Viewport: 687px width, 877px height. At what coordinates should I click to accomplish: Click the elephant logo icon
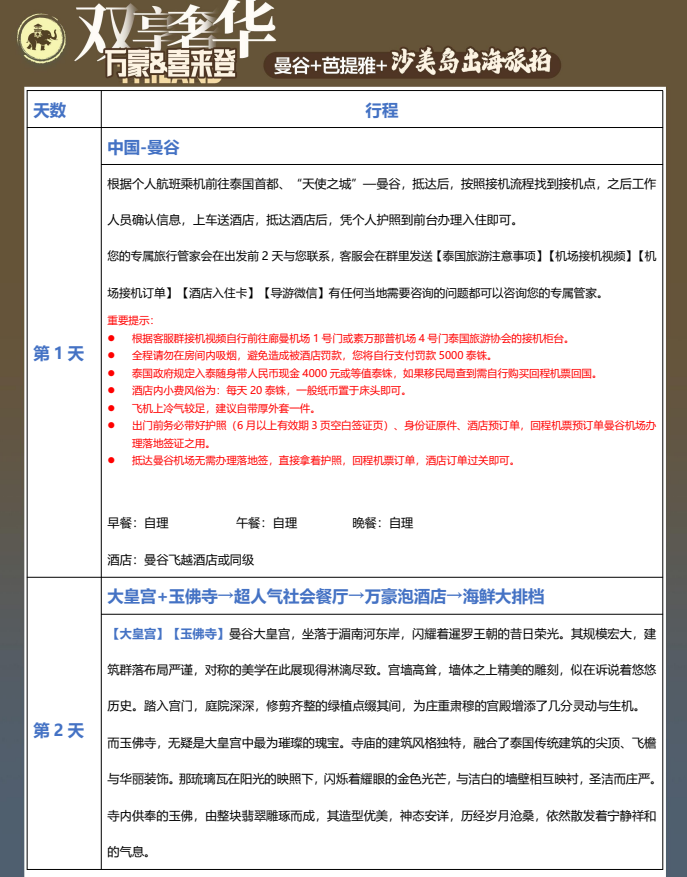(41, 38)
